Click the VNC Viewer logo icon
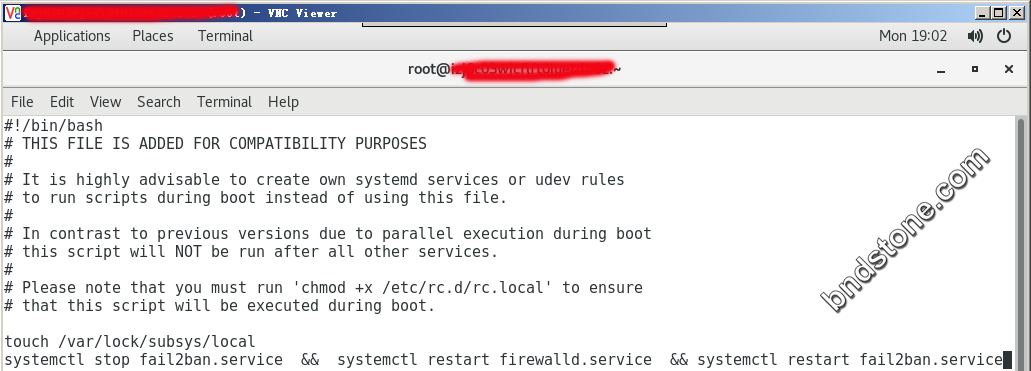 (12, 12)
